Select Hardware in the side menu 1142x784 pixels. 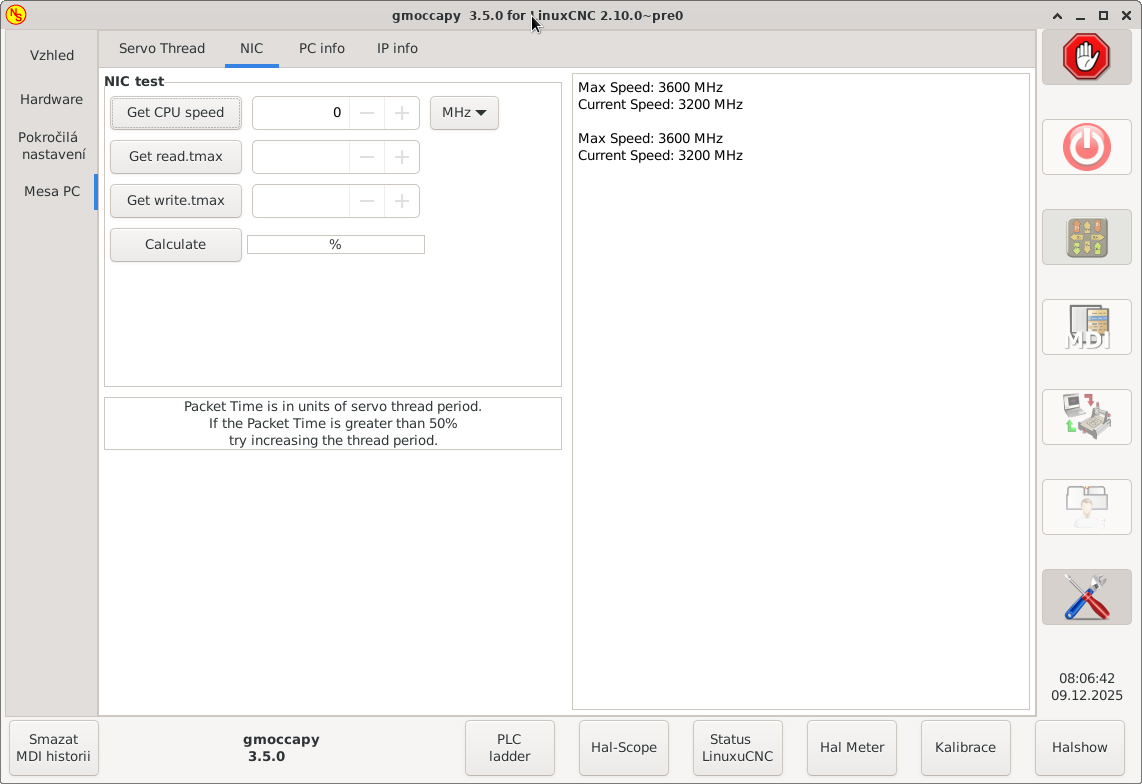(x=51, y=99)
